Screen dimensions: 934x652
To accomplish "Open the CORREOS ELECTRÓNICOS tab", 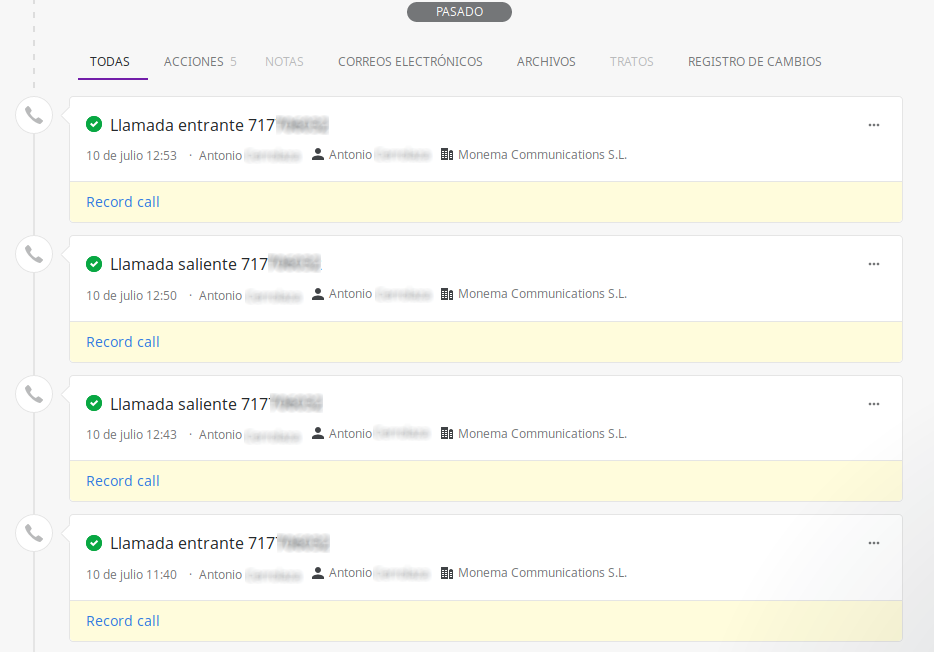I will click(410, 61).
